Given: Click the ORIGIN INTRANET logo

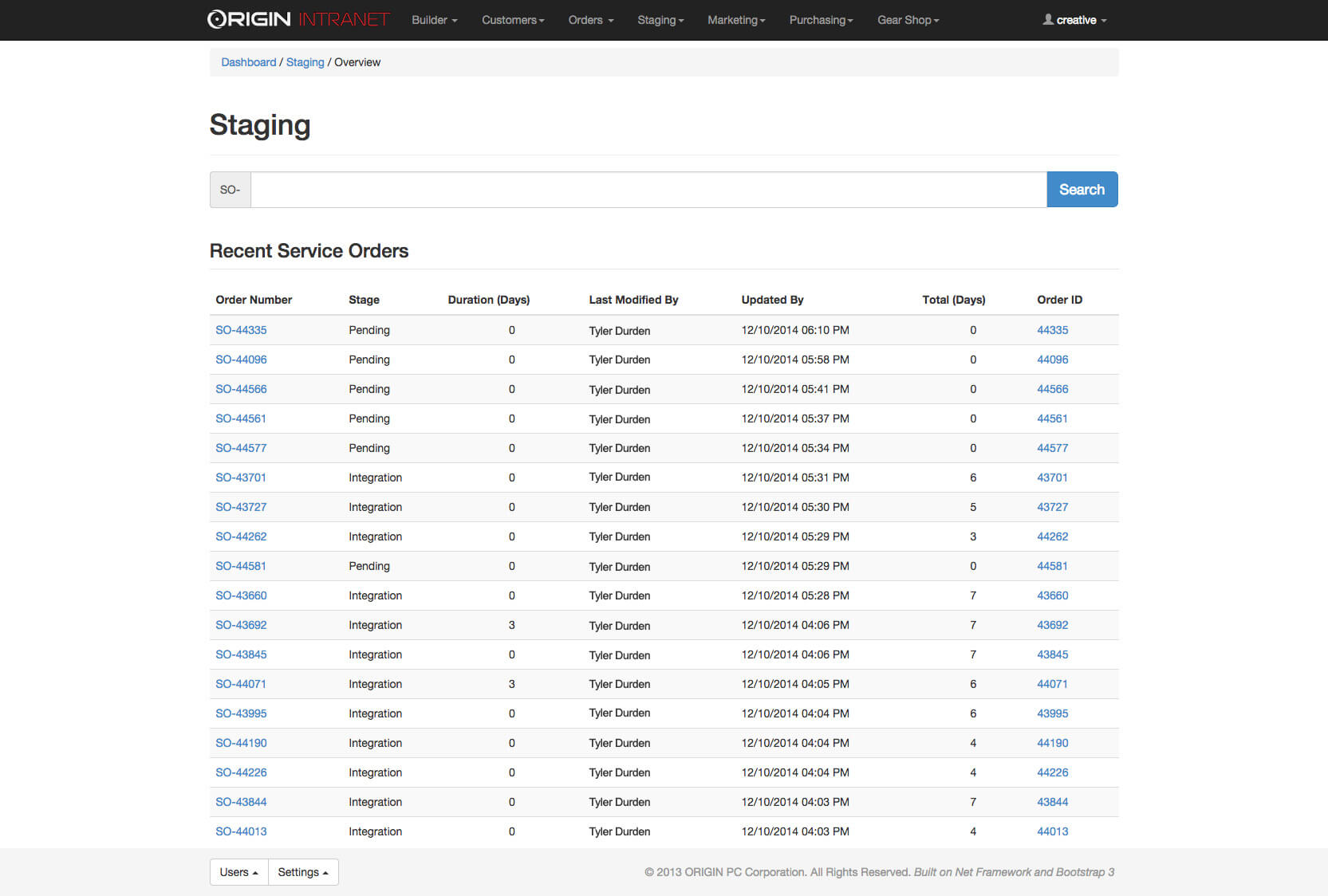Looking at the screenshot, I should click(298, 19).
